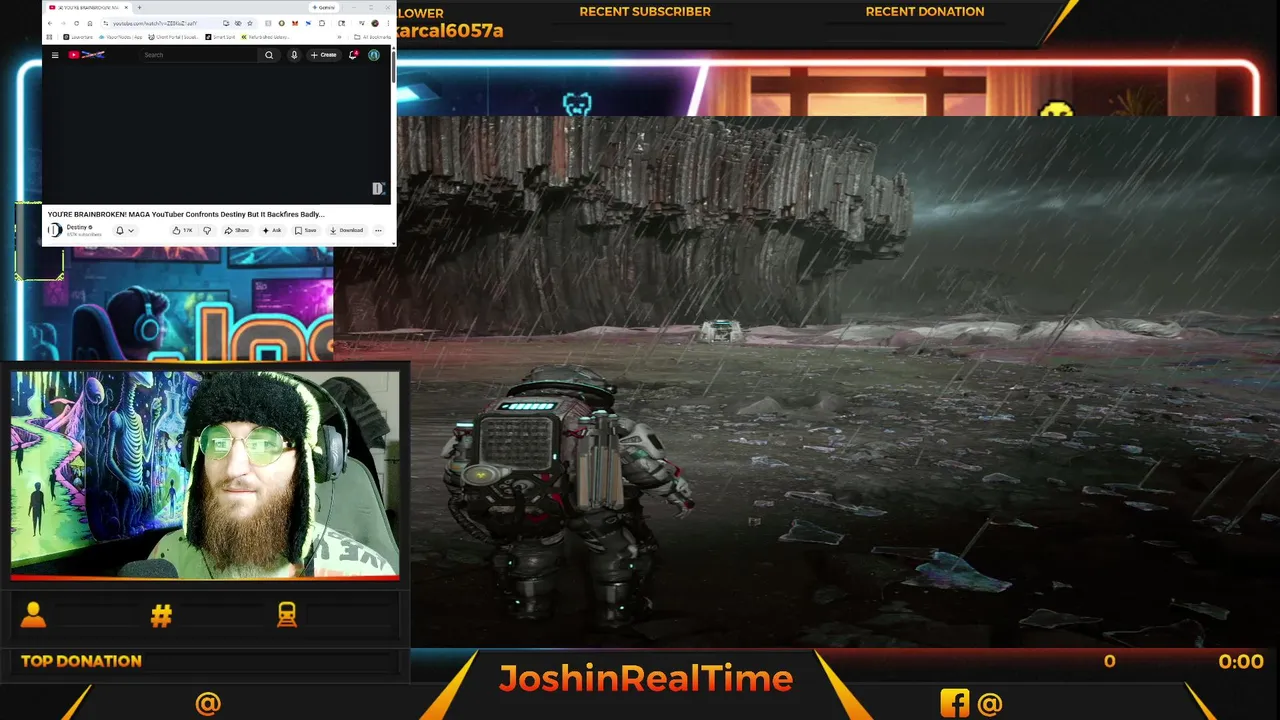Viewport: 1280px width, 720px height.
Task: Open the All Bookmarks folder
Action: tap(372, 37)
